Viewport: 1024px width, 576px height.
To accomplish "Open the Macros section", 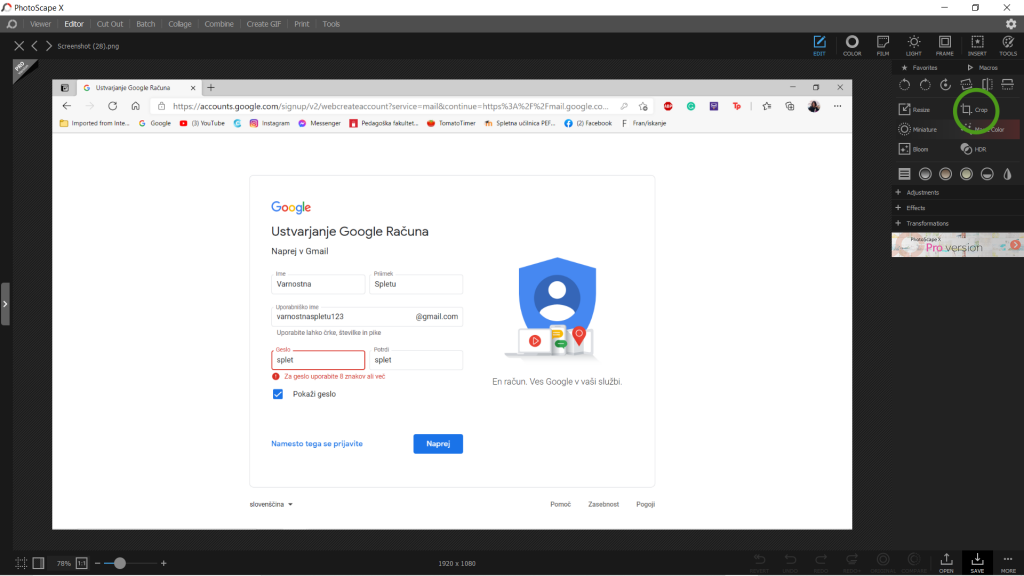I will (982, 68).
